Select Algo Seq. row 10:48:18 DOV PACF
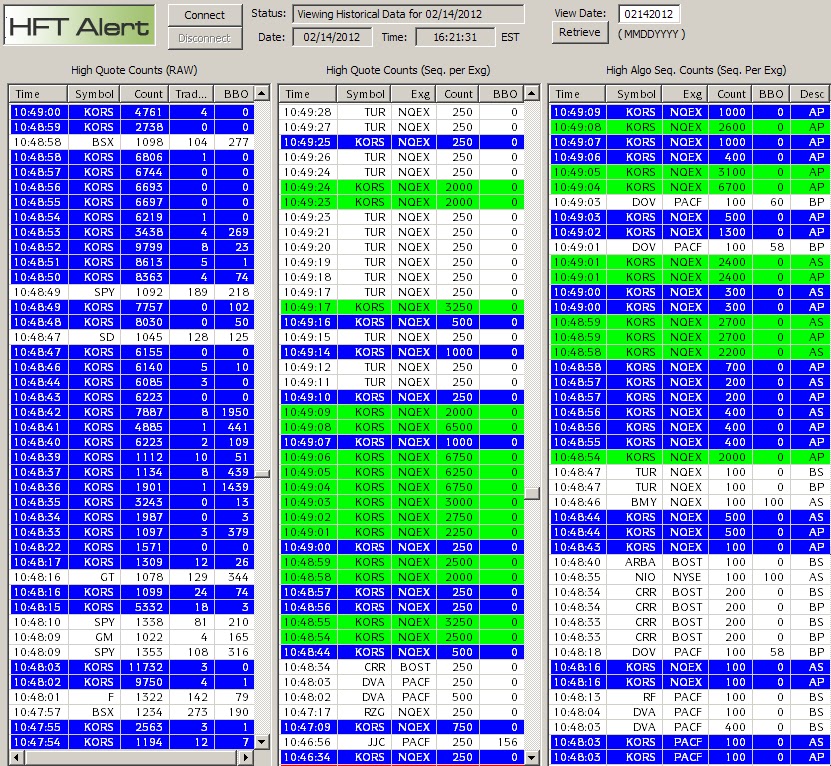This screenshot has width=831, height=766. click(691, 652)
